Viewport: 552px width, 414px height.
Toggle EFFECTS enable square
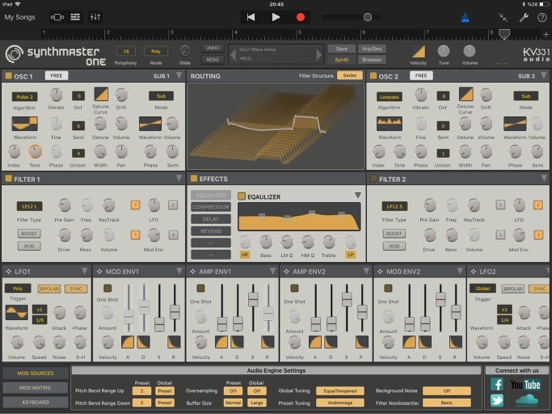[x=194, y=178]
